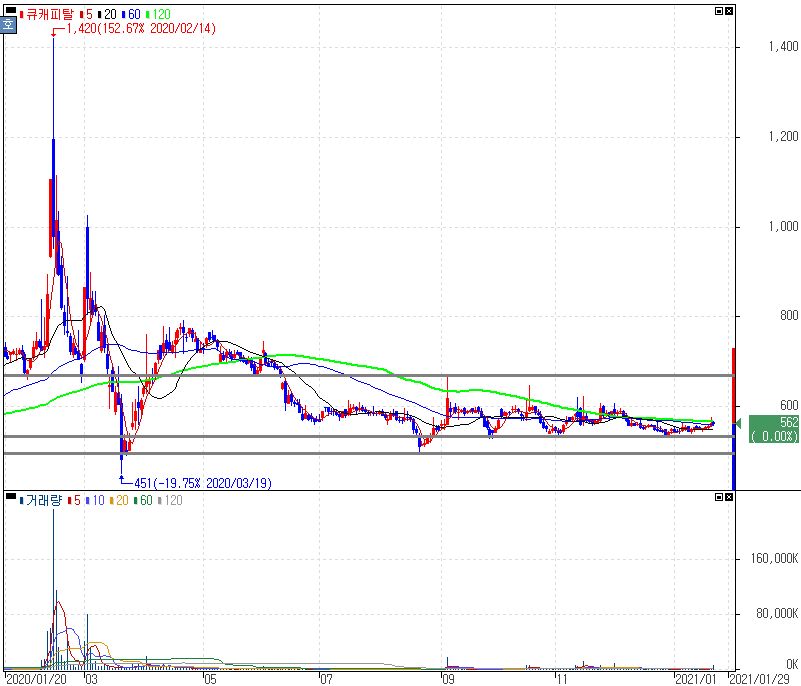Screen dimensions: 801x686
Task: Select the red 5 volume average legend
Action: 75,500
